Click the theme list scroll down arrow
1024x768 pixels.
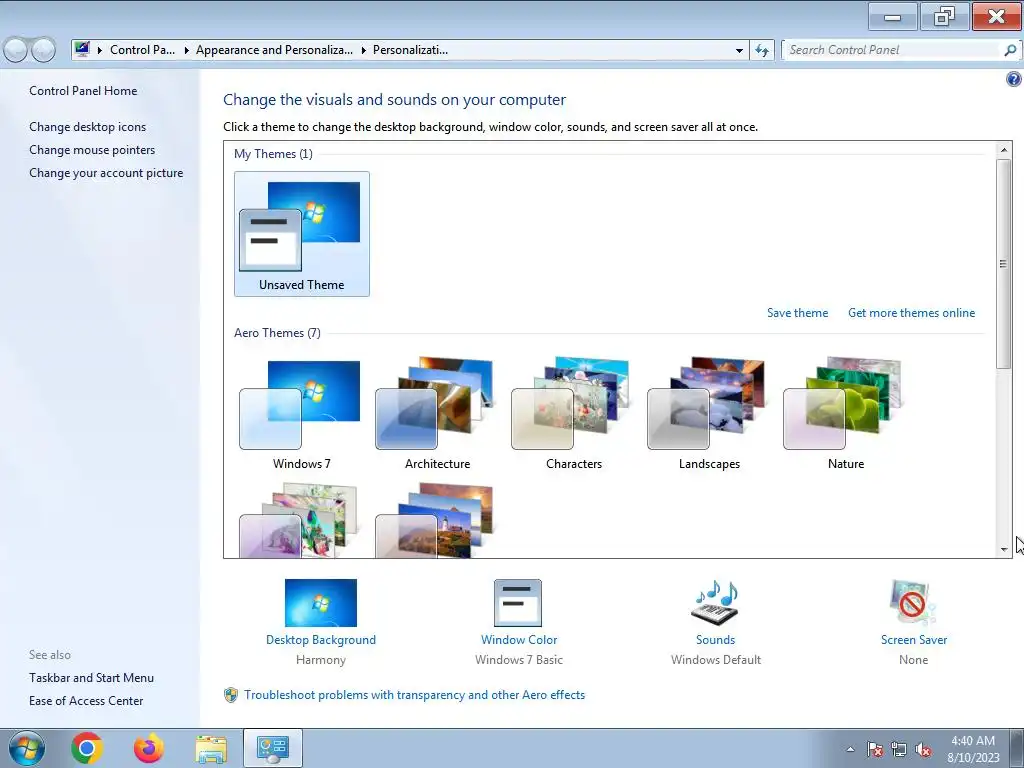(x=1004, y=550)
